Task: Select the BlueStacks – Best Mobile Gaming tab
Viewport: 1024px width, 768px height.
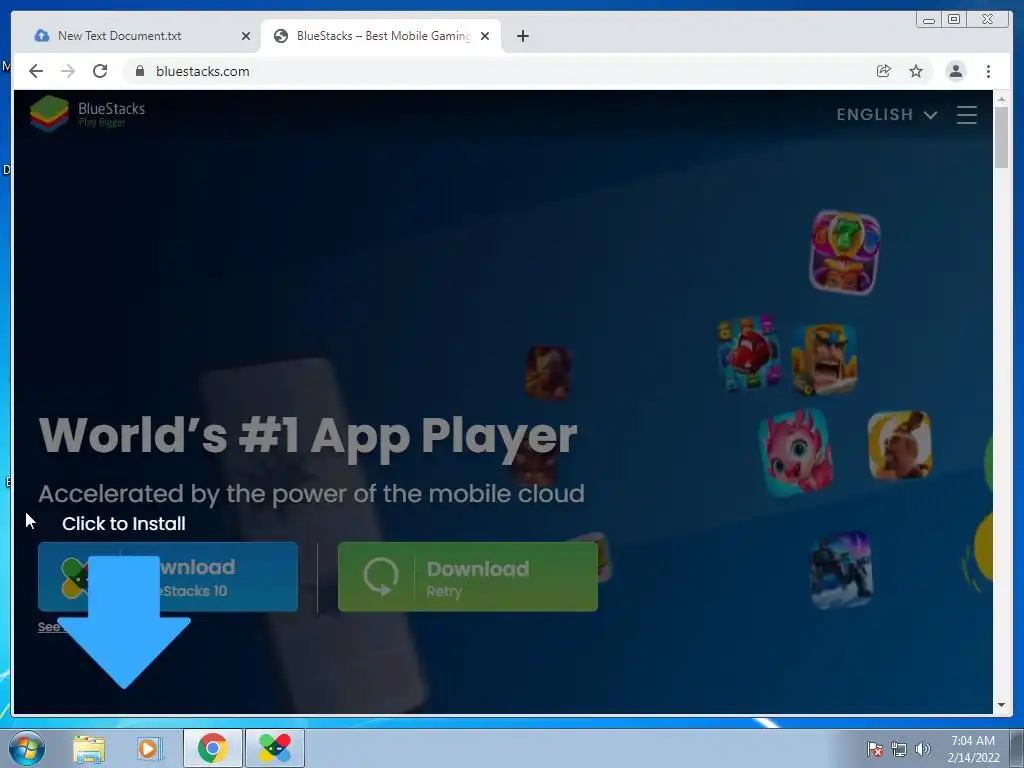Action: 383,36
